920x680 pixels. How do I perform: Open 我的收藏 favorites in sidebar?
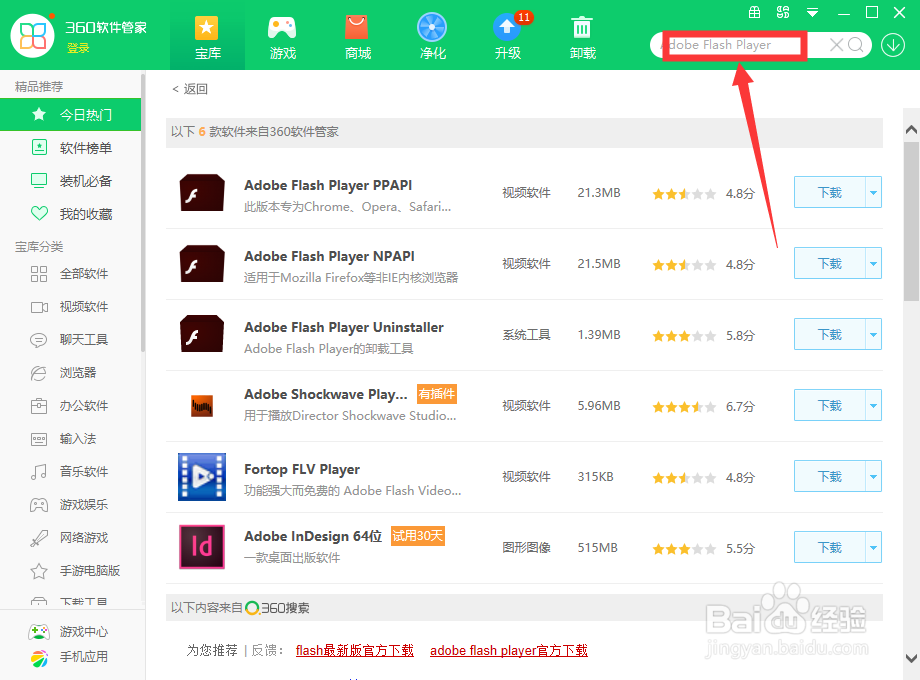click(x=70, y=214)
